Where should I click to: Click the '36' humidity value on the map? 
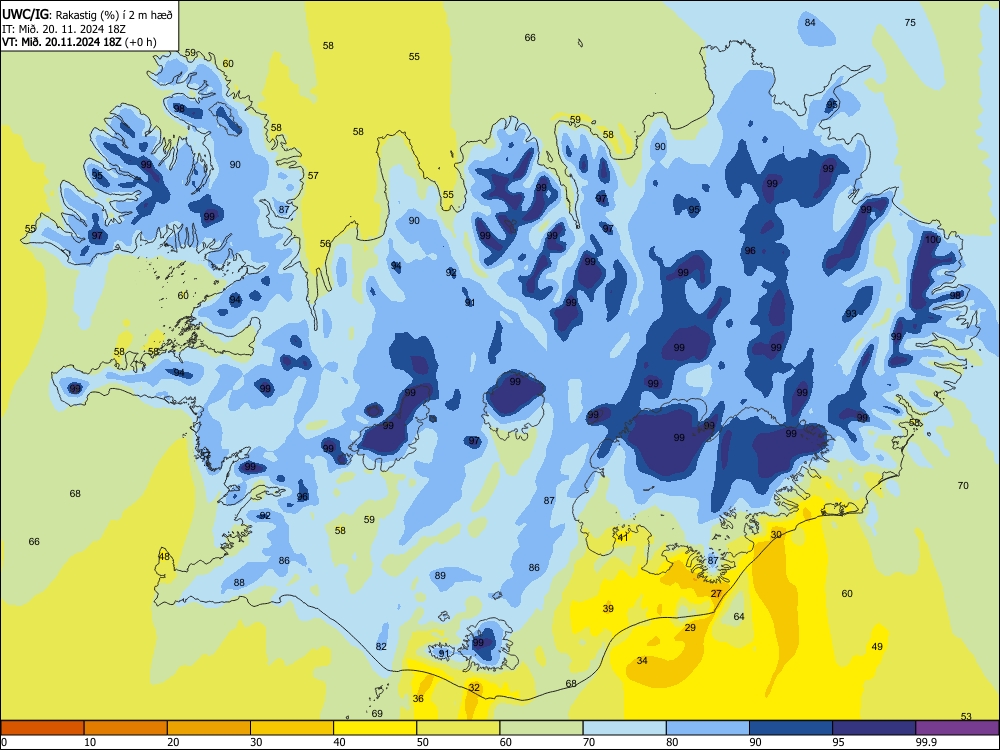418,698
